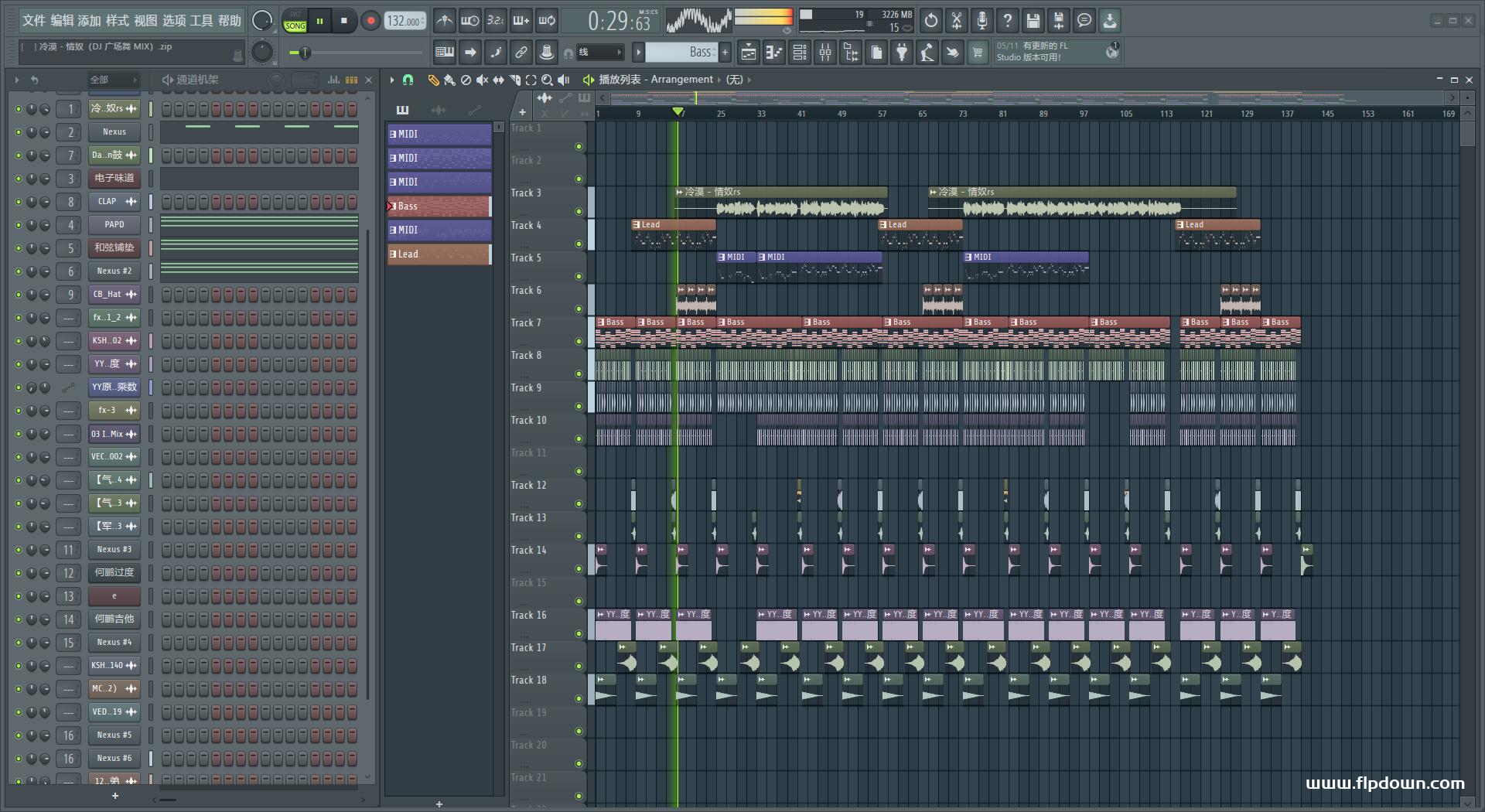This screenshot has width=1485, height=812.
Task: Open the 帮助 menu
Action: click(230, 21)
